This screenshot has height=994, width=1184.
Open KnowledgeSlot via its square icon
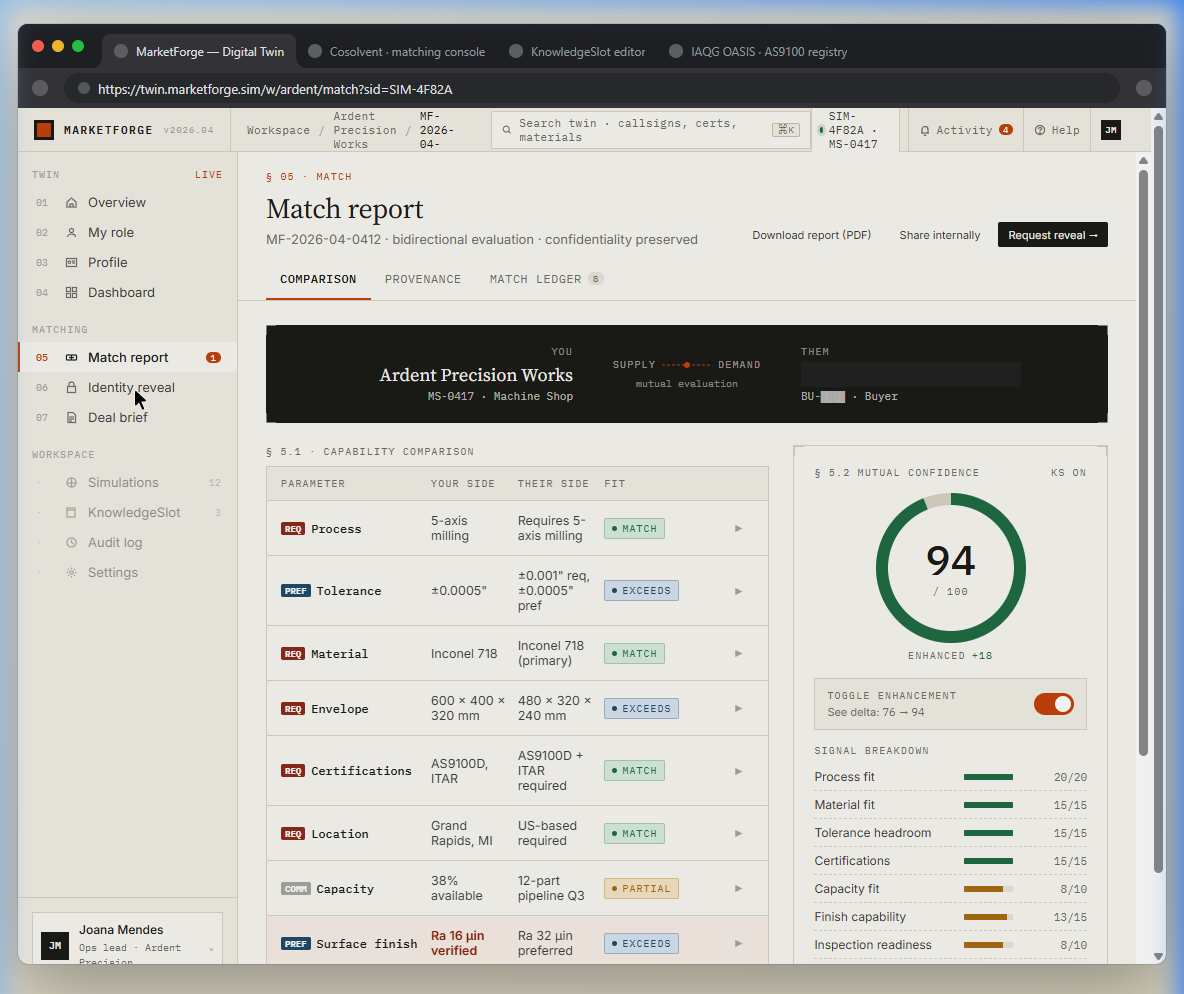71,512
